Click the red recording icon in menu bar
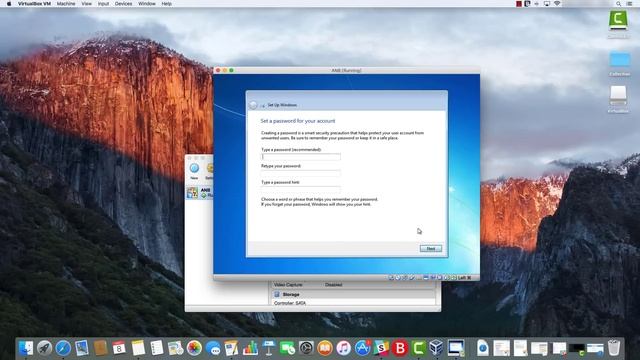 pyautogui.click(x=519, y=4)
